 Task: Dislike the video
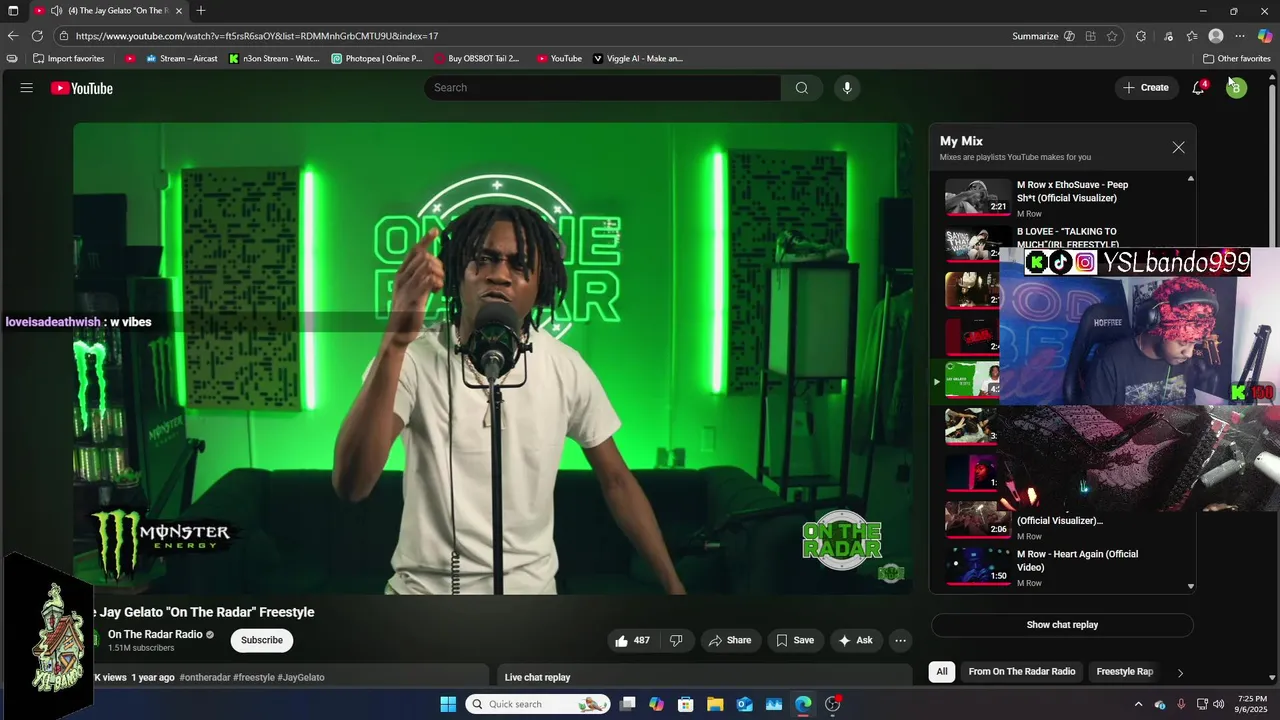[676, 640]
